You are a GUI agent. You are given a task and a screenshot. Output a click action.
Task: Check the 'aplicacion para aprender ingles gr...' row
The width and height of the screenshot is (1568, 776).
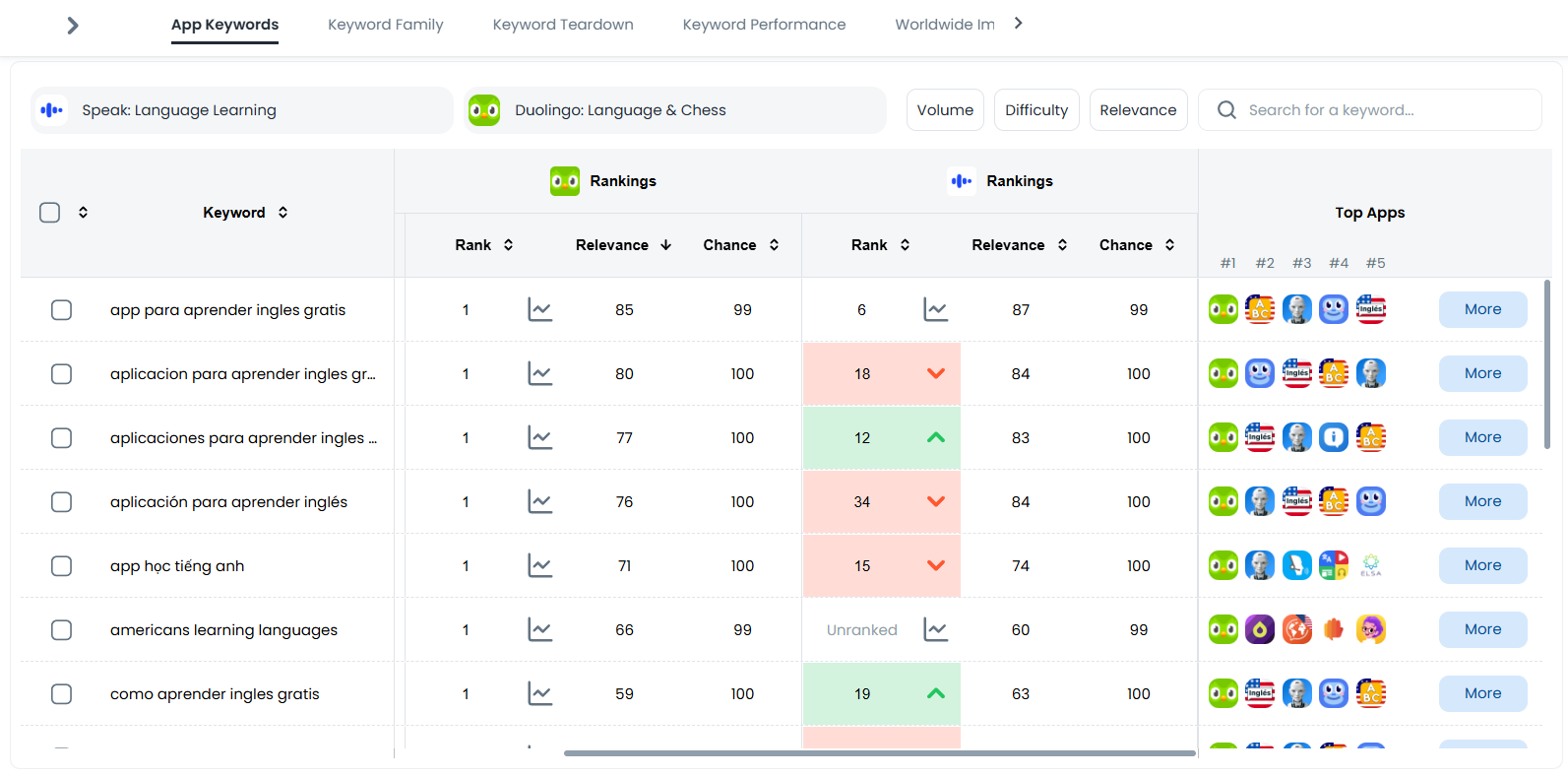62,374
